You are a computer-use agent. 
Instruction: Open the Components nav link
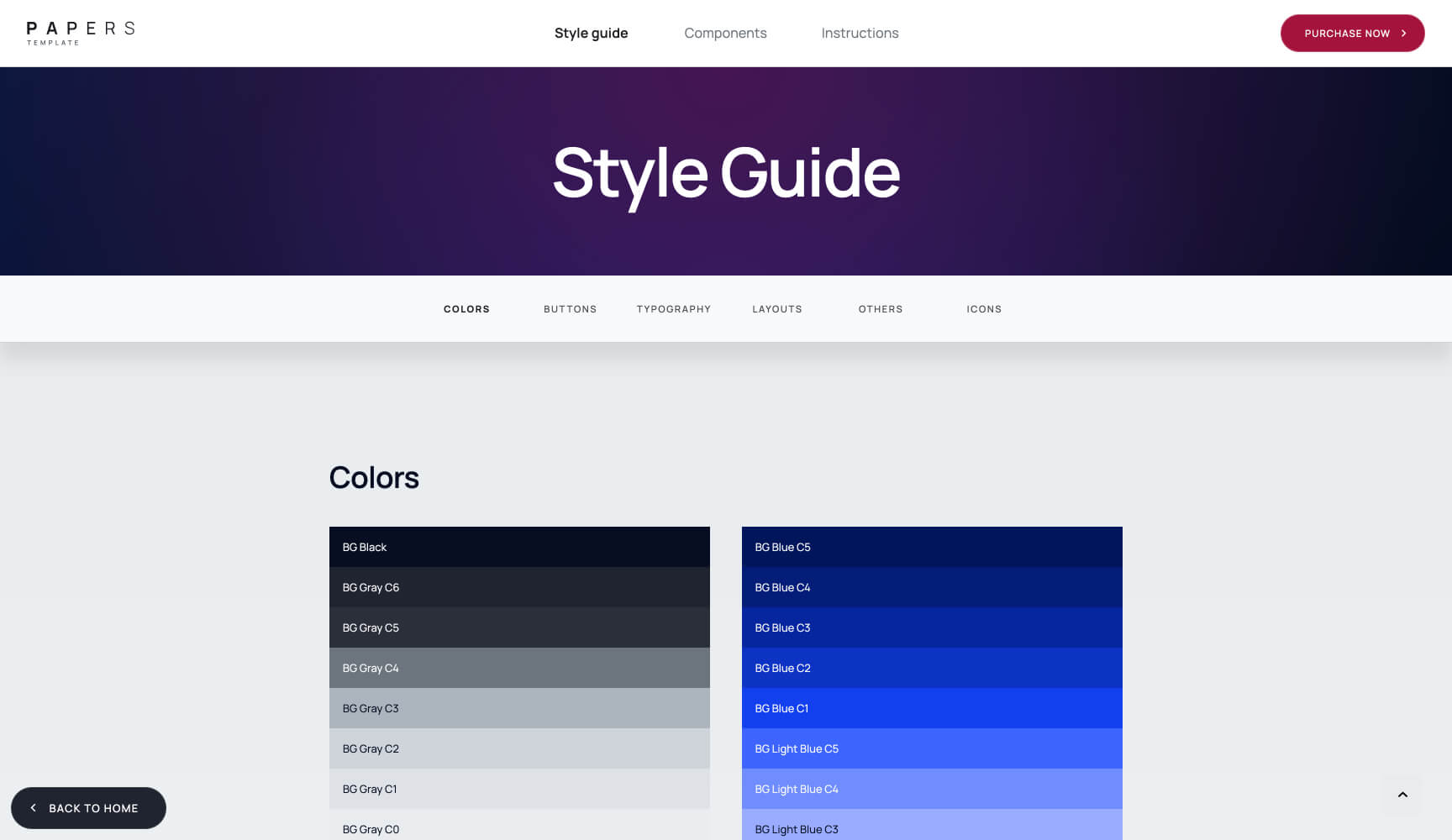coord(725,34)
